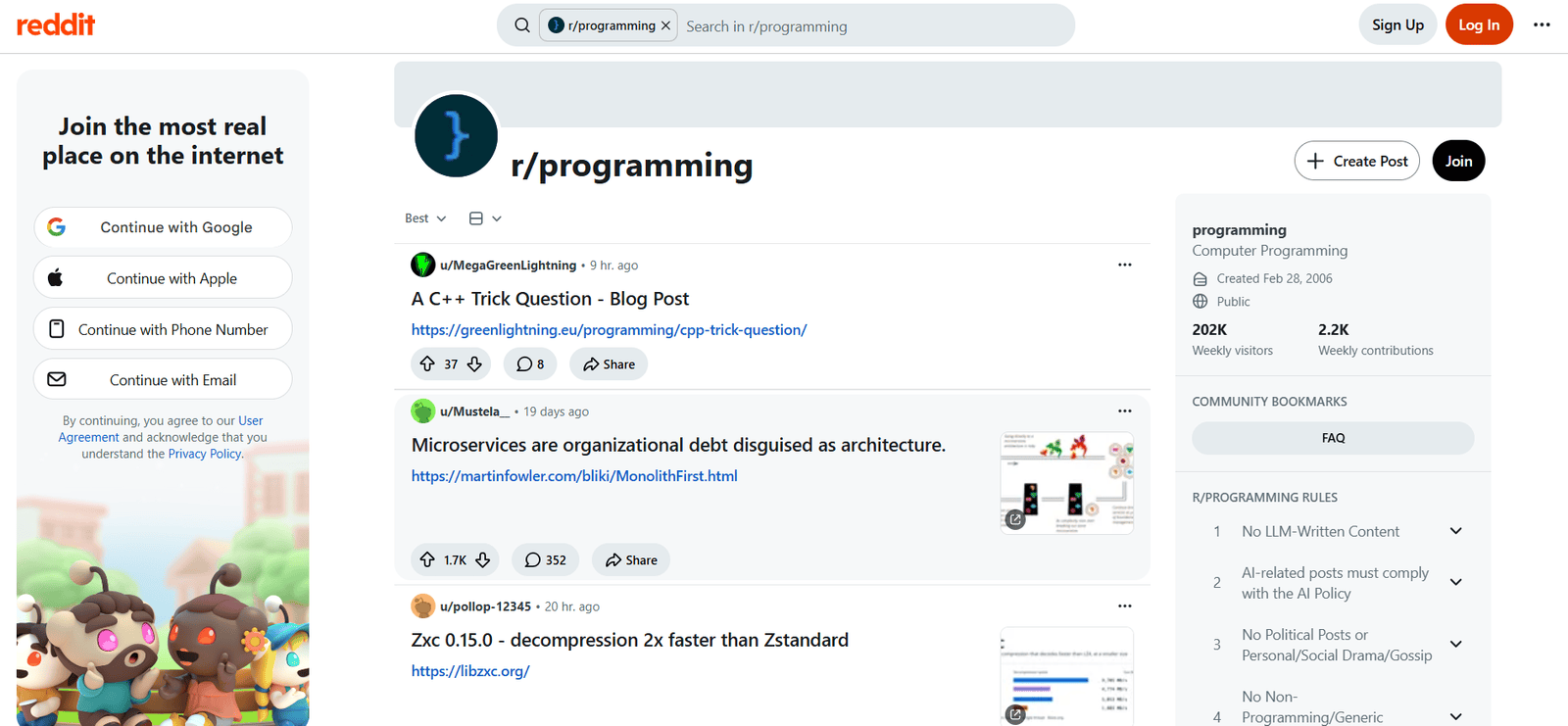Continue with Apple sign-in
Image resolution: width=1568 pixels, height=726 pixels.
click(x=163, y=278)
